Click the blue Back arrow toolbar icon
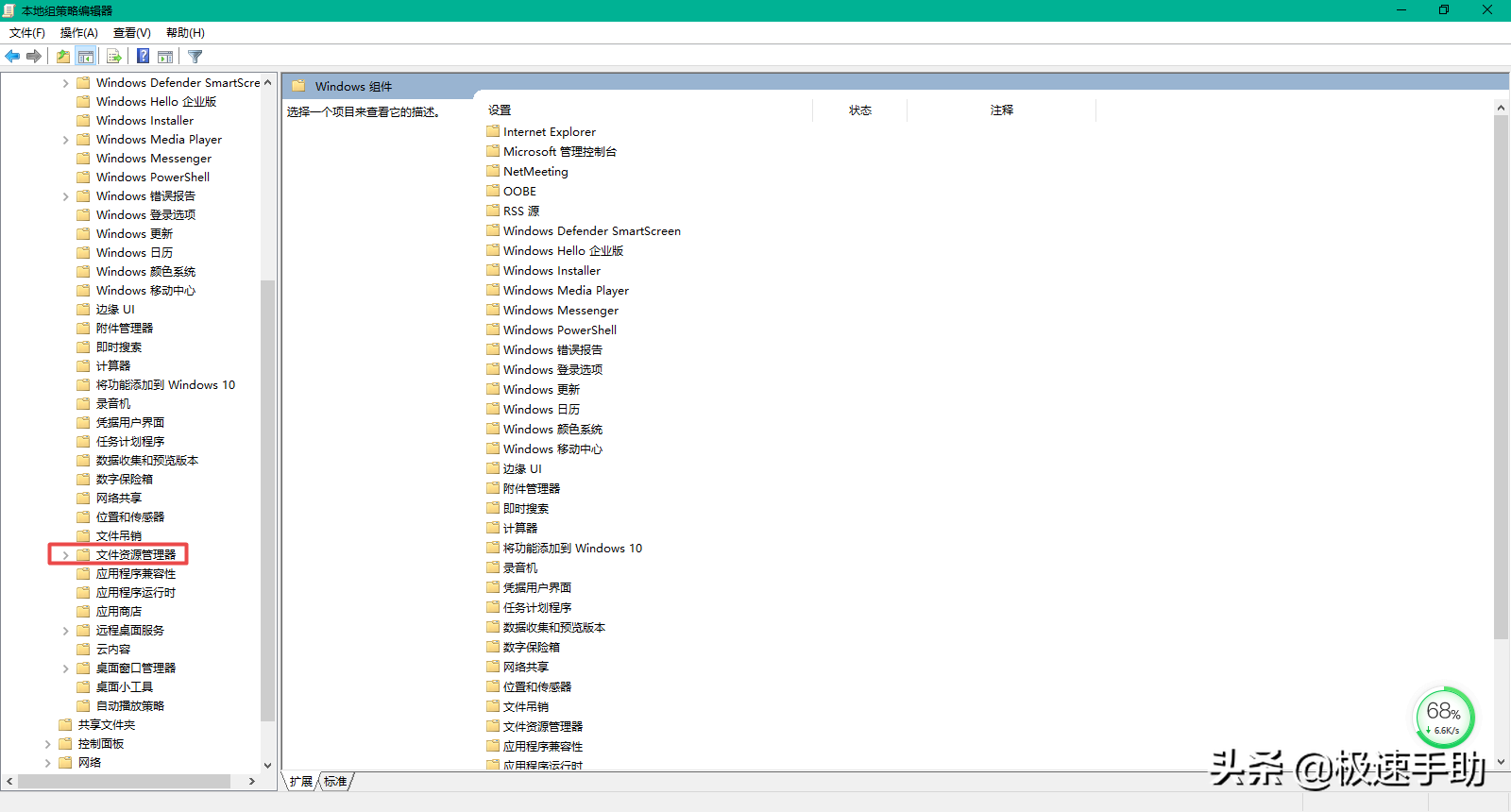1511x812 pixels. (12, 57)
